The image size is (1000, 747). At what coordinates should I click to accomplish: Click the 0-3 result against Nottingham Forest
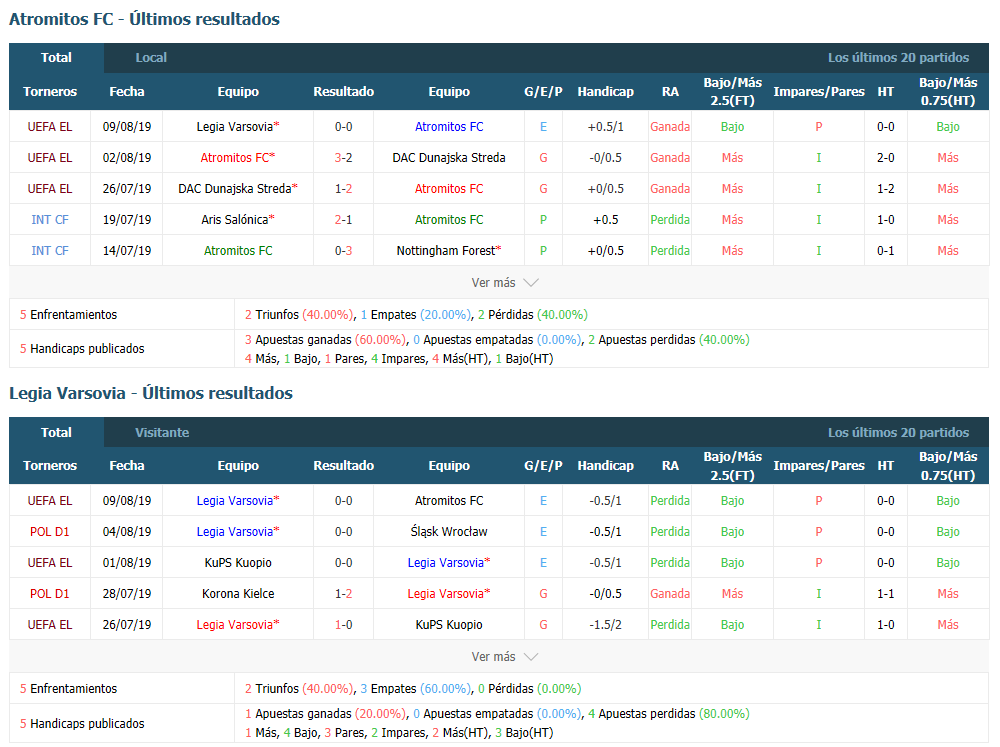tap(344, 251)
